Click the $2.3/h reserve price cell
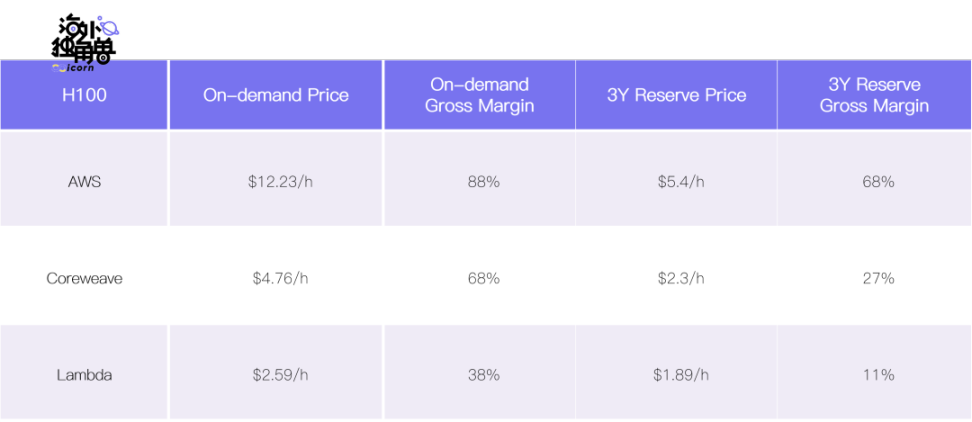 676,278
